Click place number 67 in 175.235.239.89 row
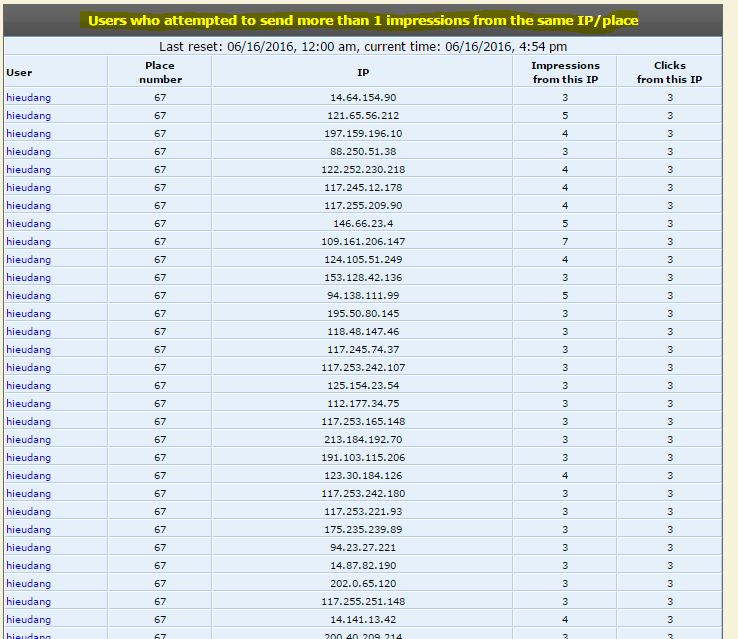Viewport: 738px width, 639px height. point(160,529)
